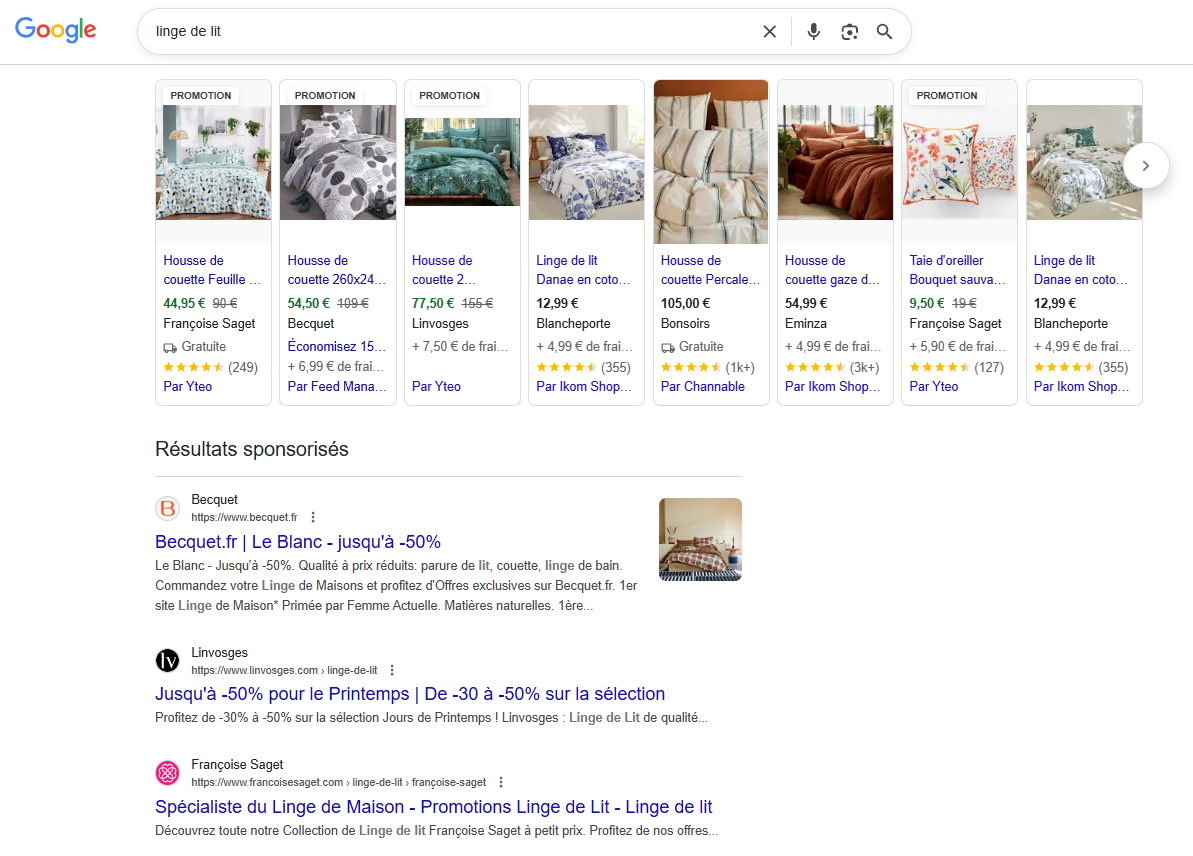This screenshot has width=1193, height=856.
Task: Click the Linvosges favicon logo
Action: coord(167,660)
